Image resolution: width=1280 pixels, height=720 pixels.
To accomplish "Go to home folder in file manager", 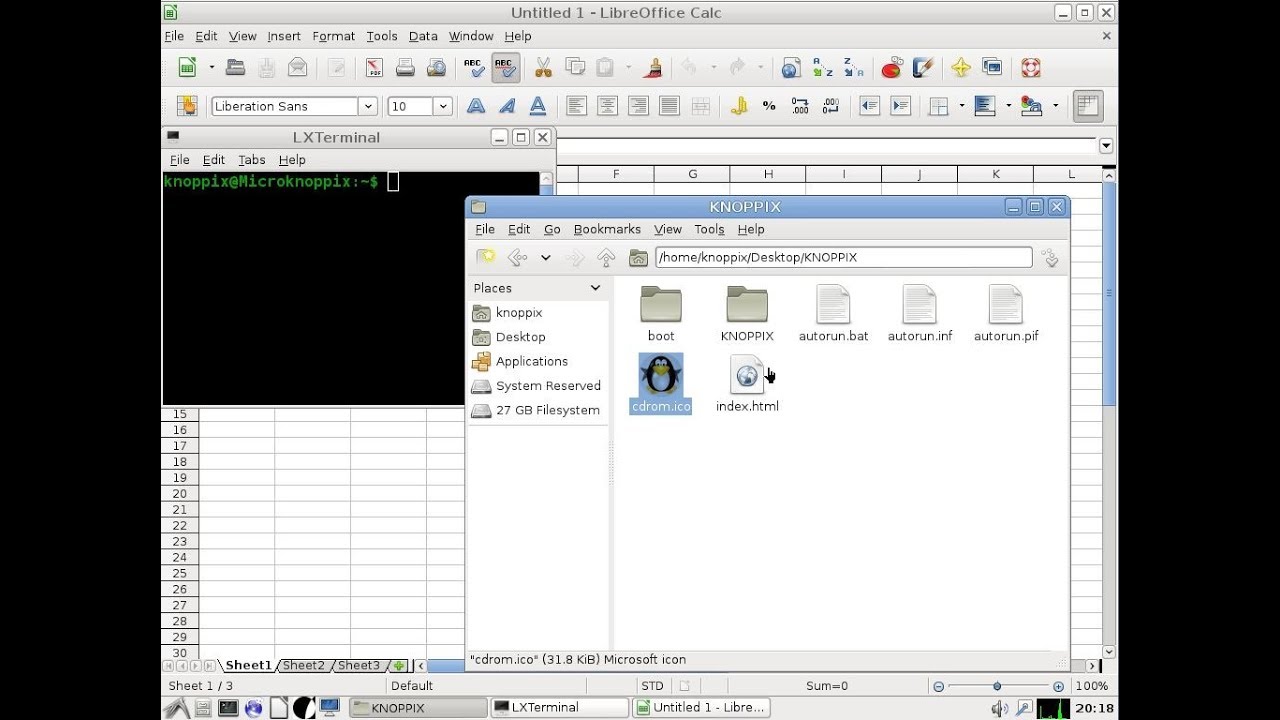I will (638, 257).
